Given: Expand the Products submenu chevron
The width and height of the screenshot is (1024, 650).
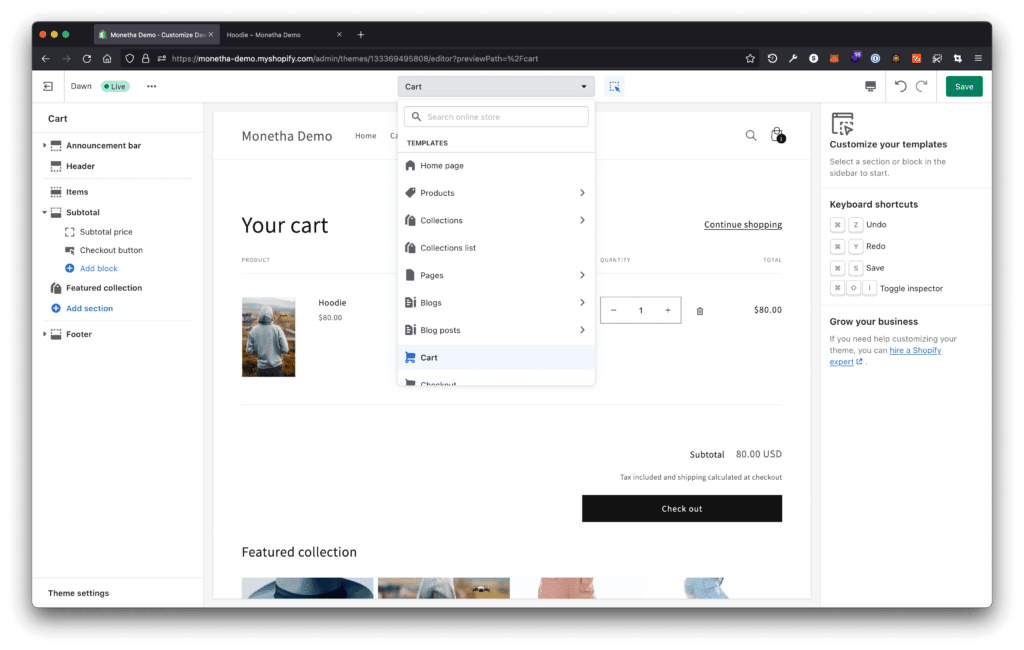Looking at the screenshot, I should click(x=582, y=193).
